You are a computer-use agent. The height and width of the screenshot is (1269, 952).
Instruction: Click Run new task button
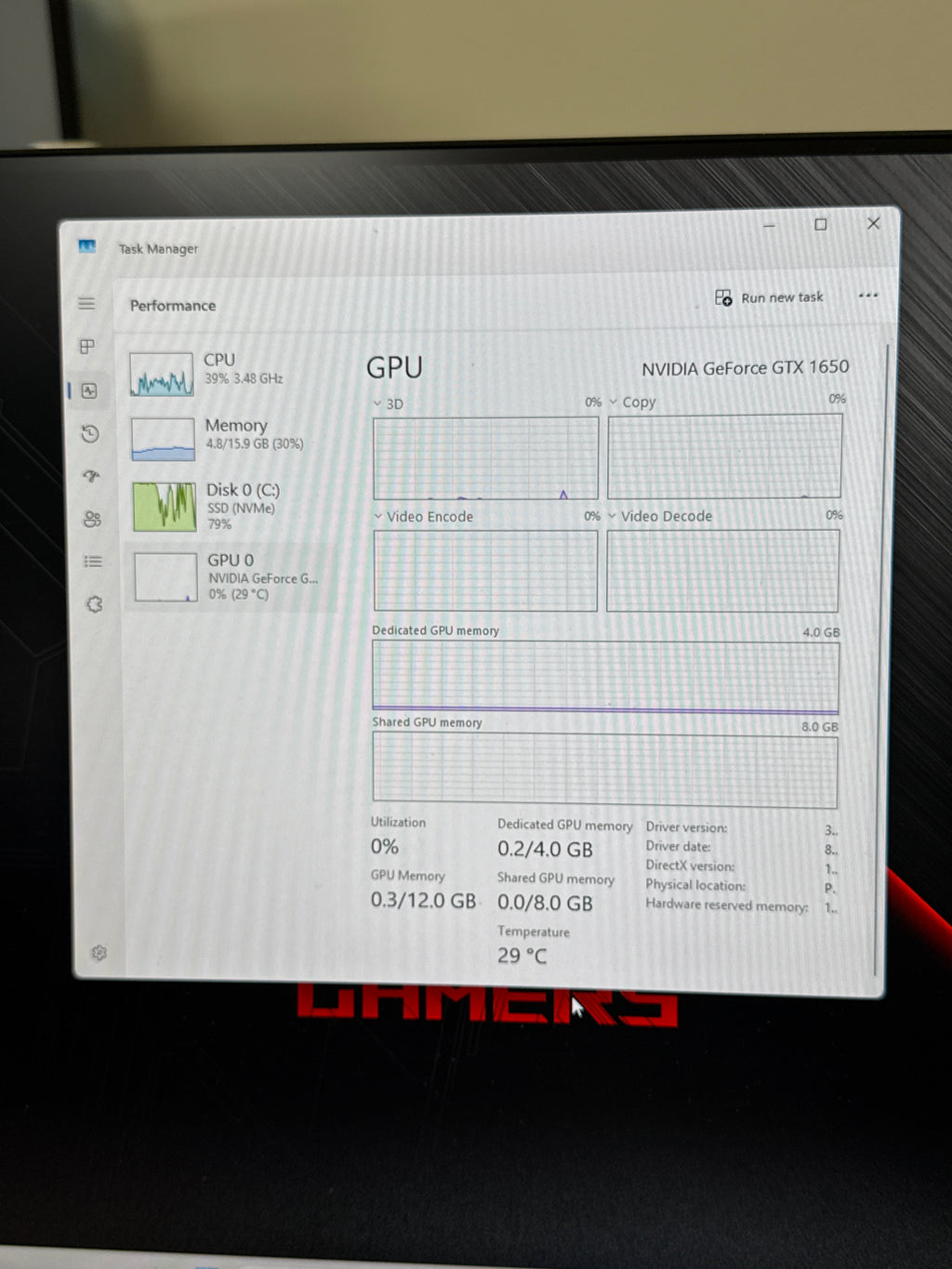[769, 297]
